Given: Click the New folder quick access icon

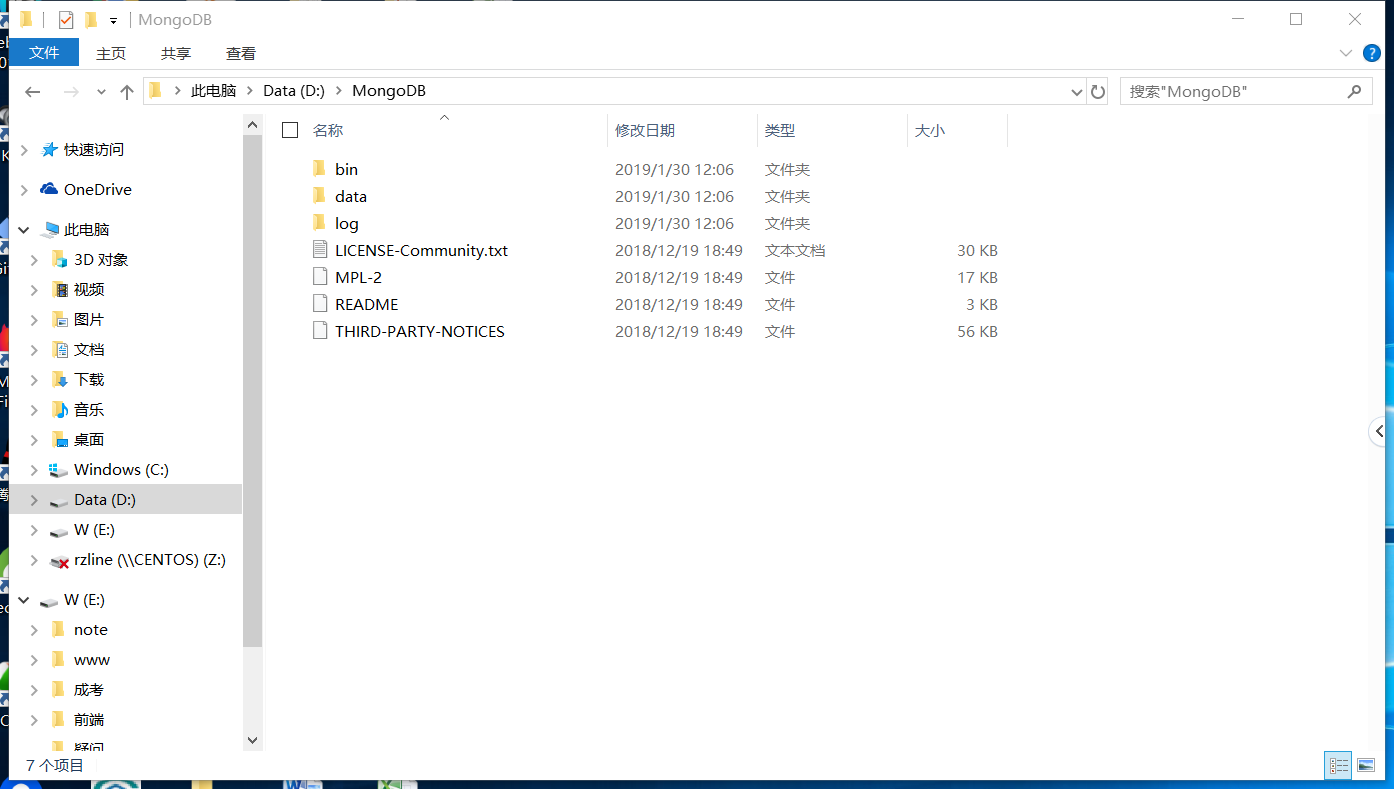Looking at the screenshot, I should [91, 20].
